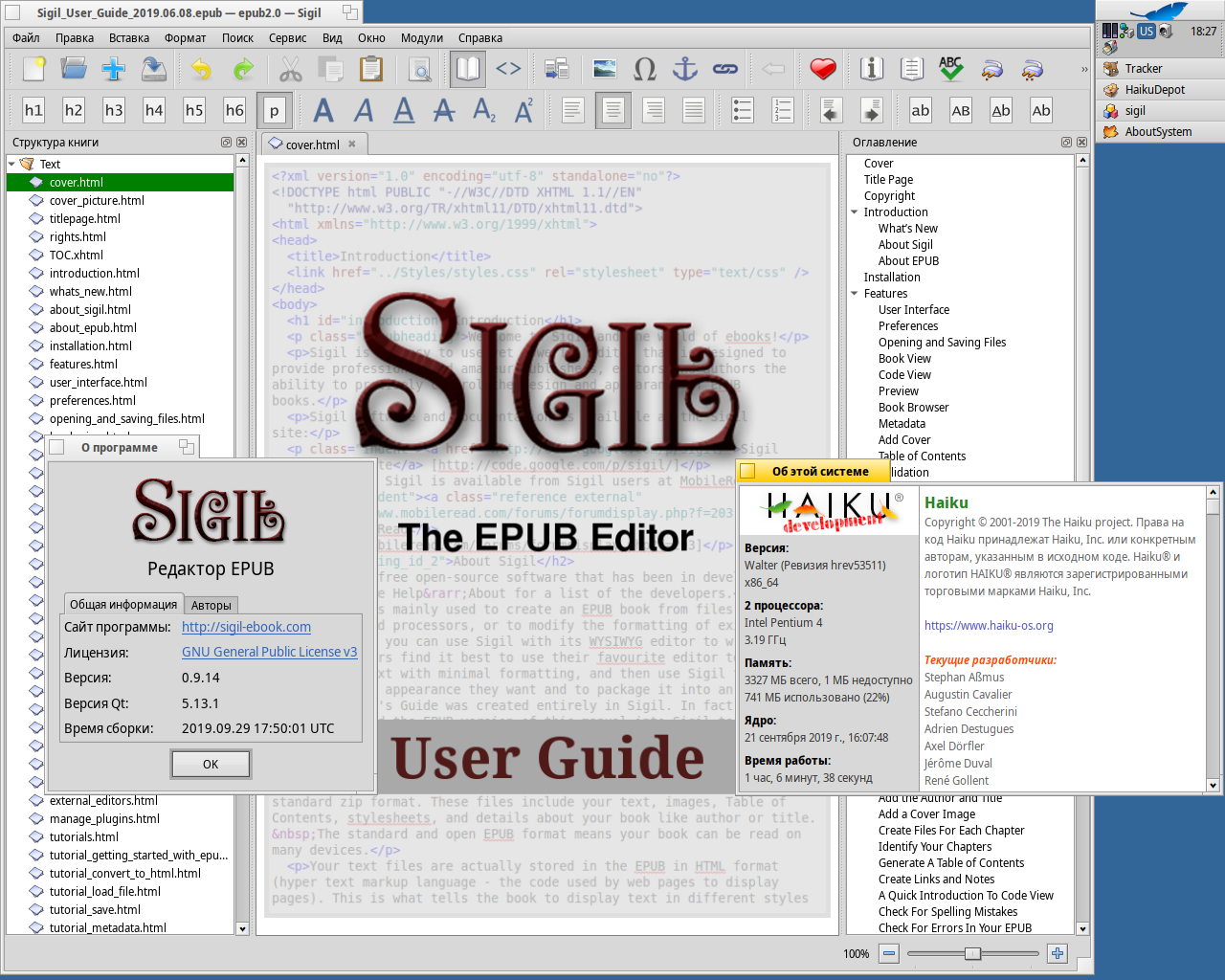Collapse the Features section in contents panel
1225x980 pixels.
coord(855,294)
